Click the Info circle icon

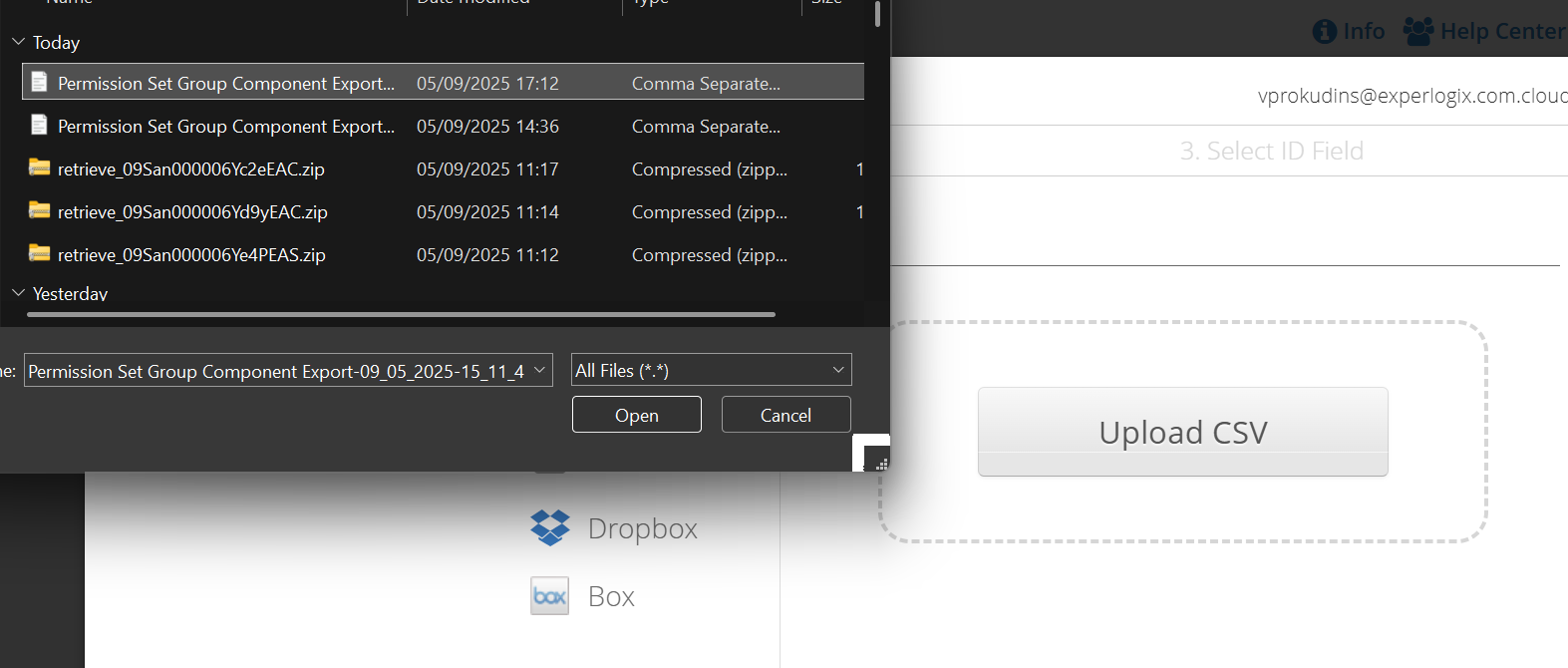point(1325,32)
